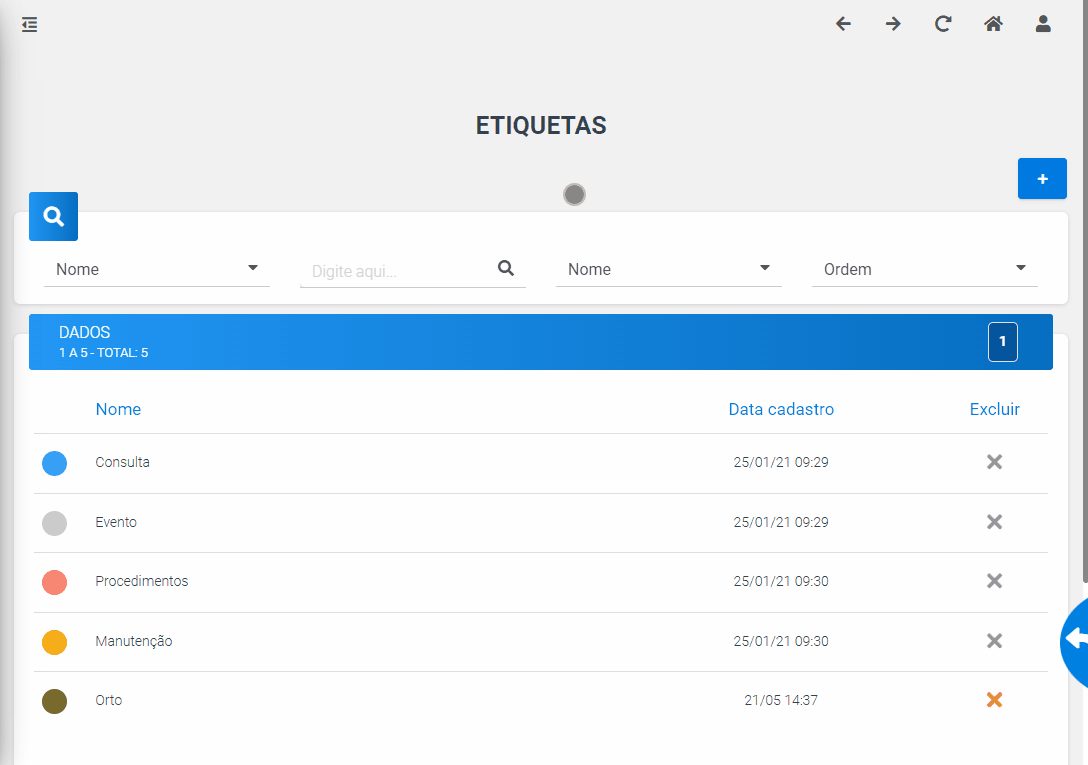Delete the Procedimentos etiqueta
The image size is (1088, 765).
(994, 580)
